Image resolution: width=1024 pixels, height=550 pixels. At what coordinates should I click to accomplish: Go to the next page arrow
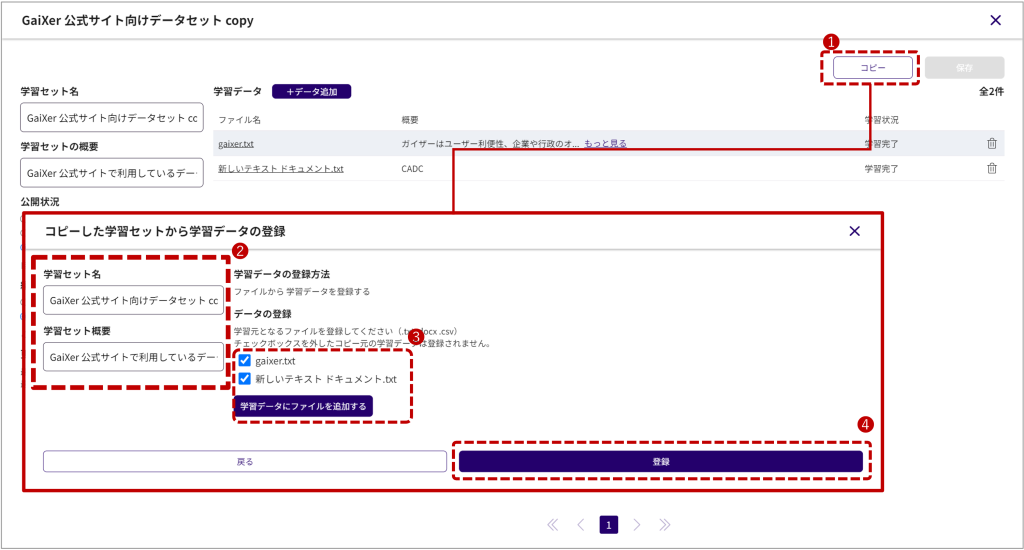coord(636,524)
